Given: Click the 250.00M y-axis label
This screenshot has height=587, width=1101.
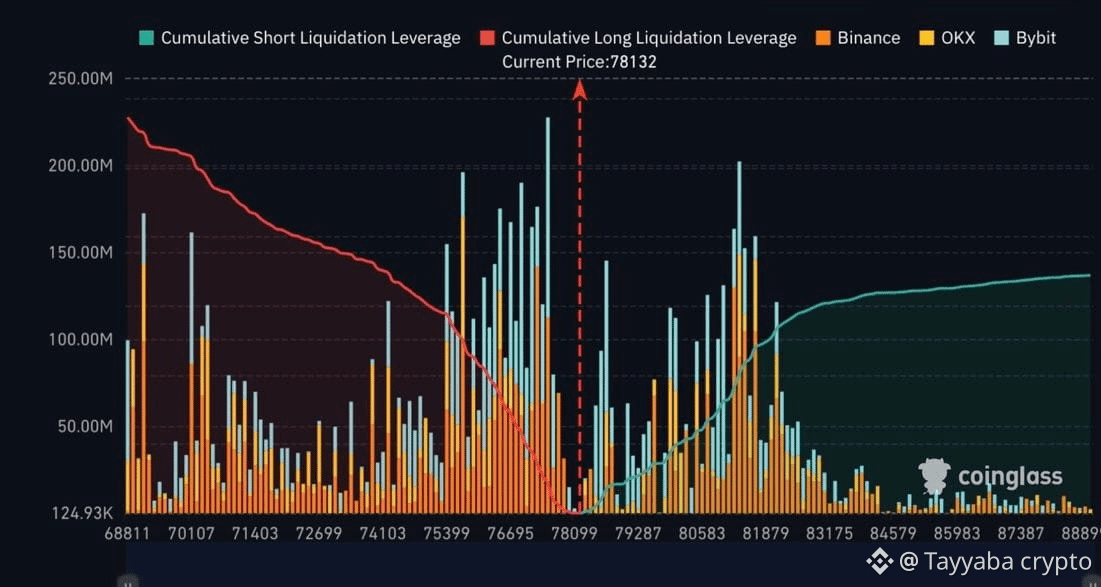Looking at the screenshot, I should pyautogui.click(x=81, y=79).
